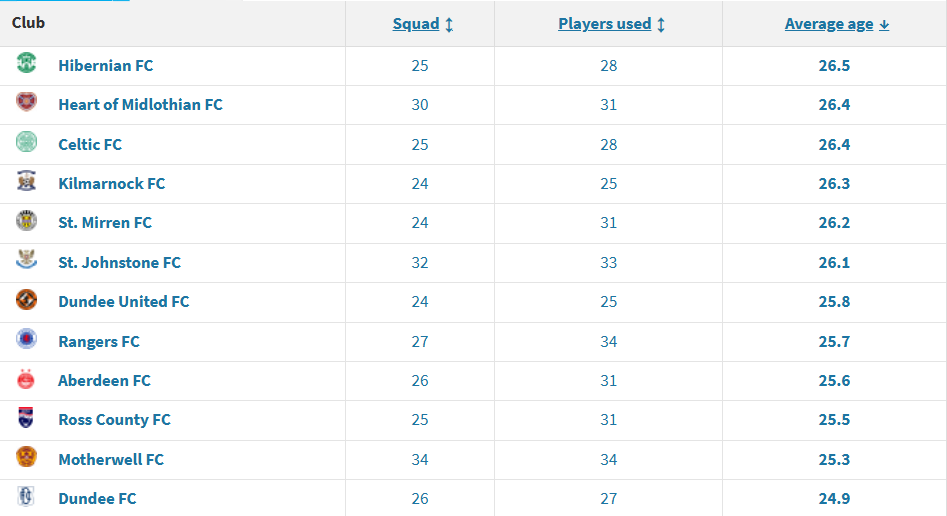947x516 pixels.
Task: Open the Motherwell FC club link
Action: point(111,459)
